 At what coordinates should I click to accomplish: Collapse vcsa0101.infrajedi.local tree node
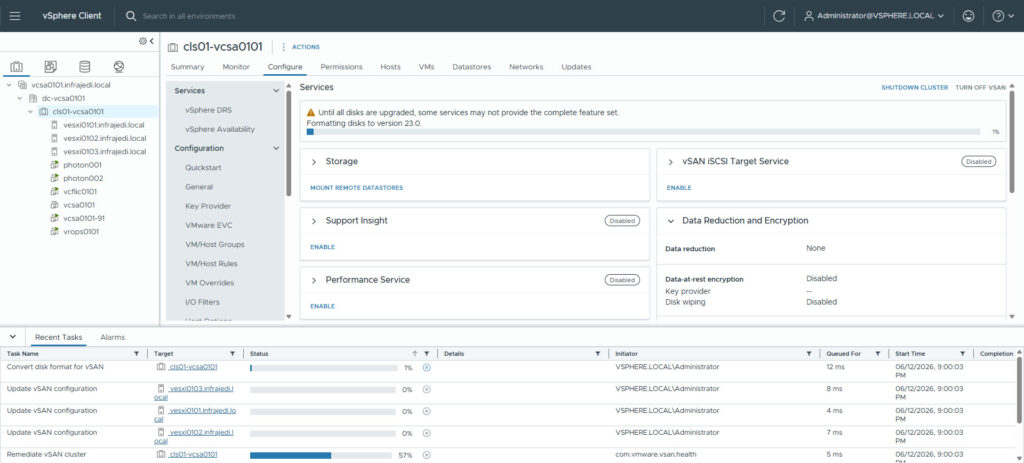(9, 85)
